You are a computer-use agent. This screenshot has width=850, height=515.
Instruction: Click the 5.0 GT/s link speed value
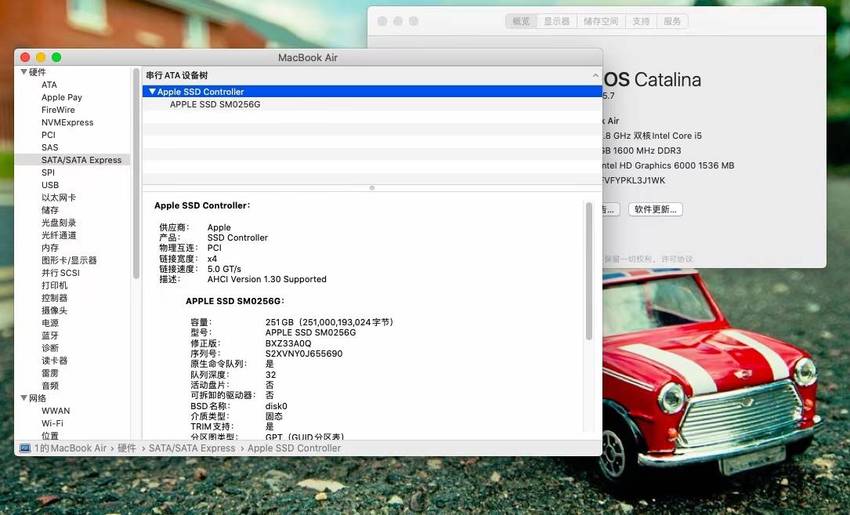[x=224, y=269]
